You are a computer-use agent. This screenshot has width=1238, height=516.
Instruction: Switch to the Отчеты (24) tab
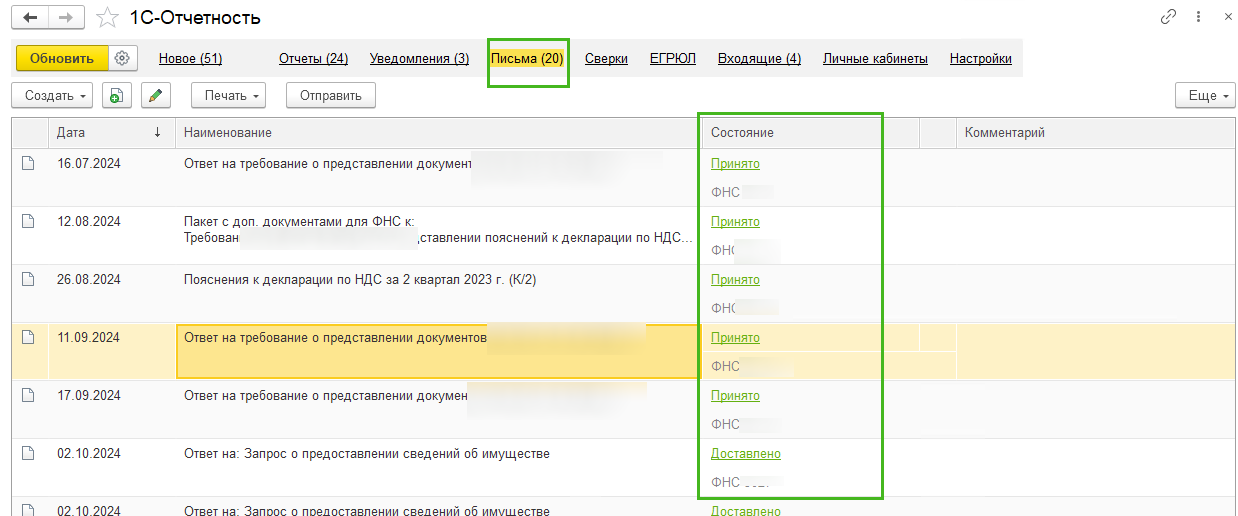point(313,59)
